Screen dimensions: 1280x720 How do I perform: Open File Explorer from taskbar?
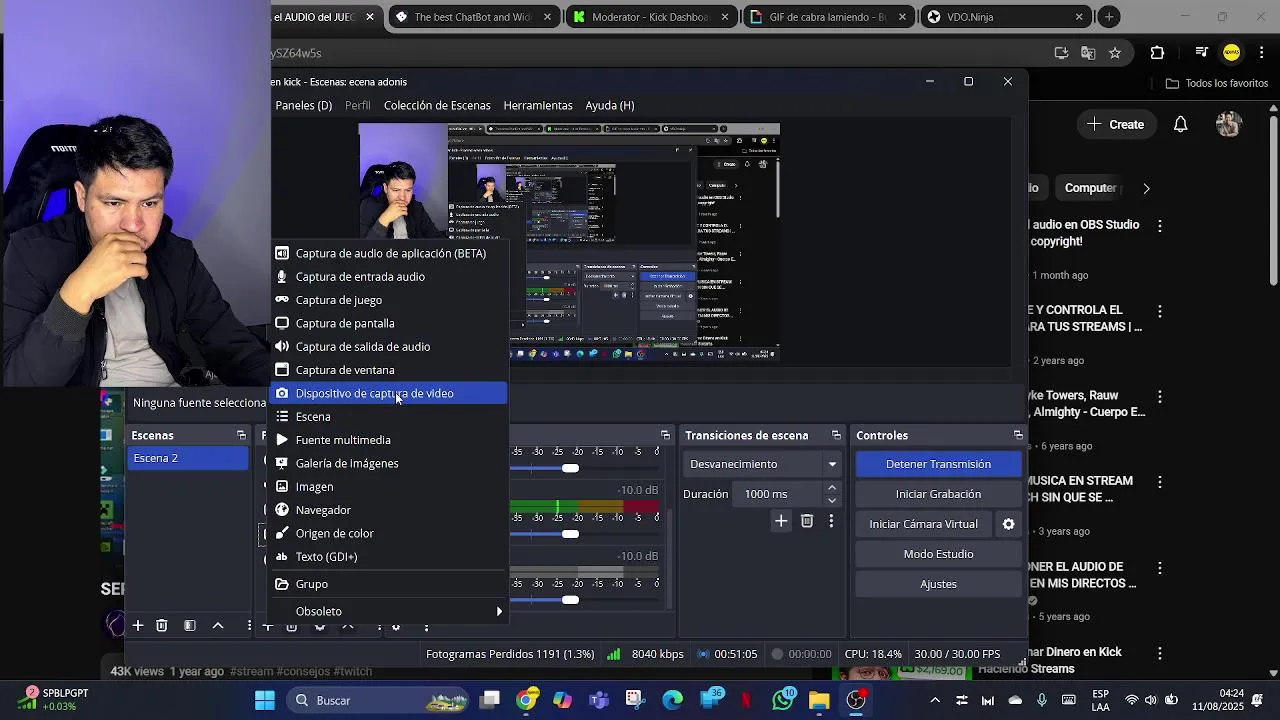point(819,700)
